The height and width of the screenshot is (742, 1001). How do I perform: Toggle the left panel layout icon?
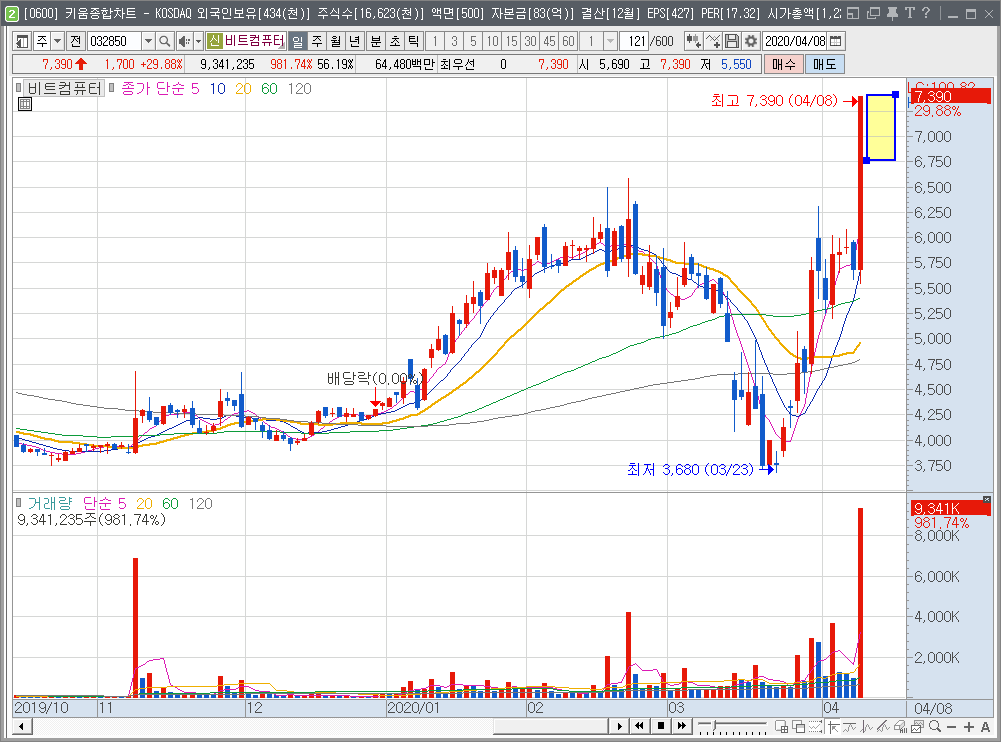22,42
